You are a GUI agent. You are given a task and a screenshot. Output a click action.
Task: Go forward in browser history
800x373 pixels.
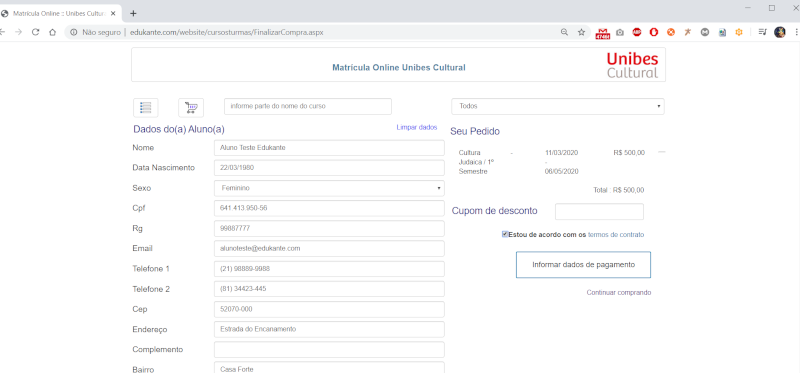[18, 32]
